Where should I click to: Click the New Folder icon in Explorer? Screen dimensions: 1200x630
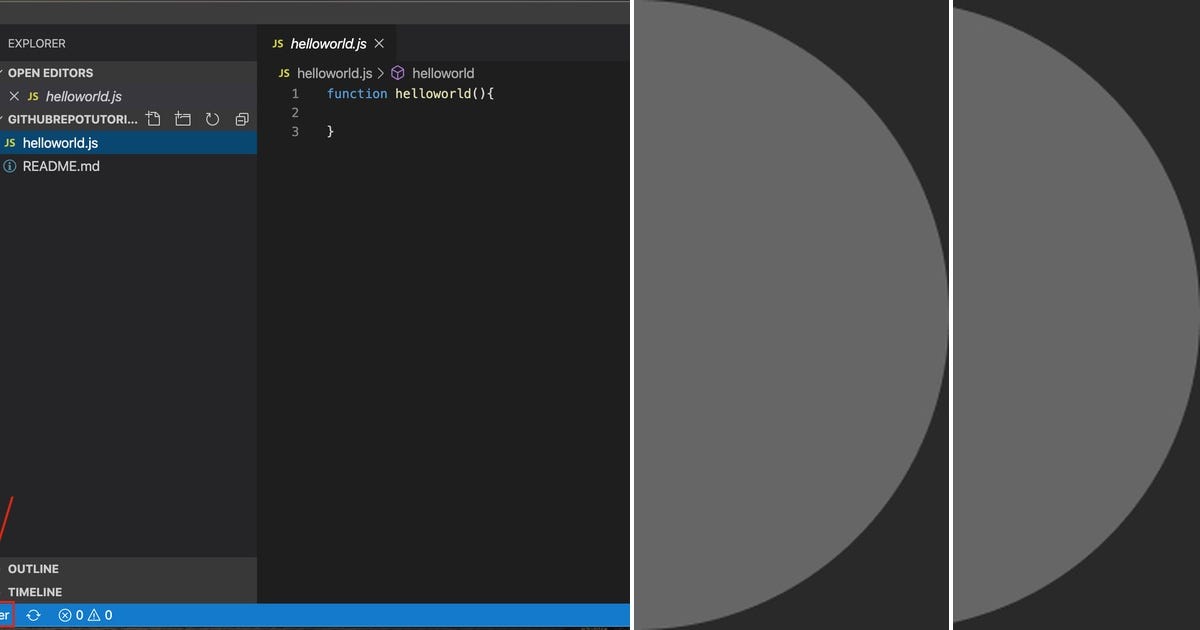(183, 118)
